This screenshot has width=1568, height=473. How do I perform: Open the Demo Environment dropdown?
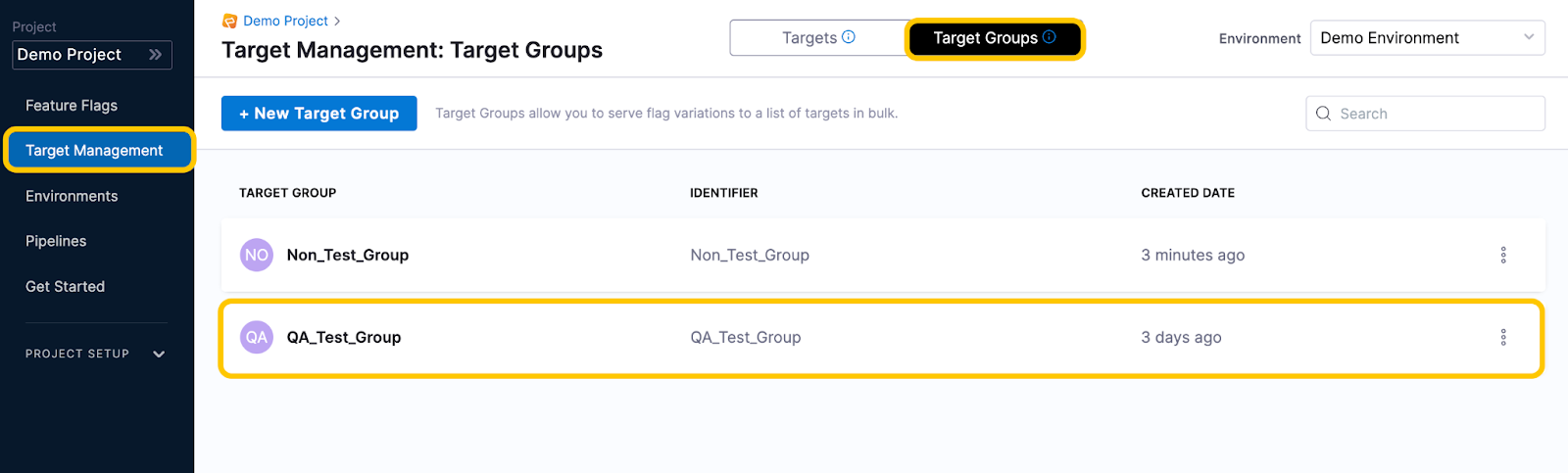[x=1427, y=38]
